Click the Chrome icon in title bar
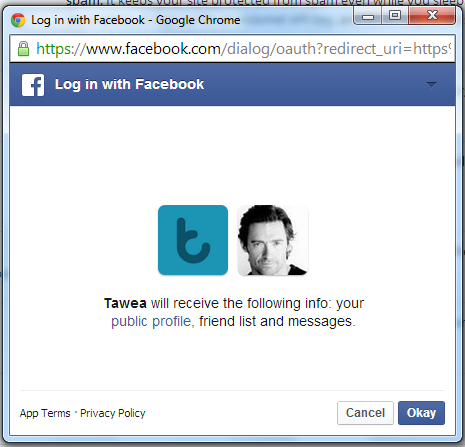The height and width of the screenshot is (447, 465). (18, 20)
